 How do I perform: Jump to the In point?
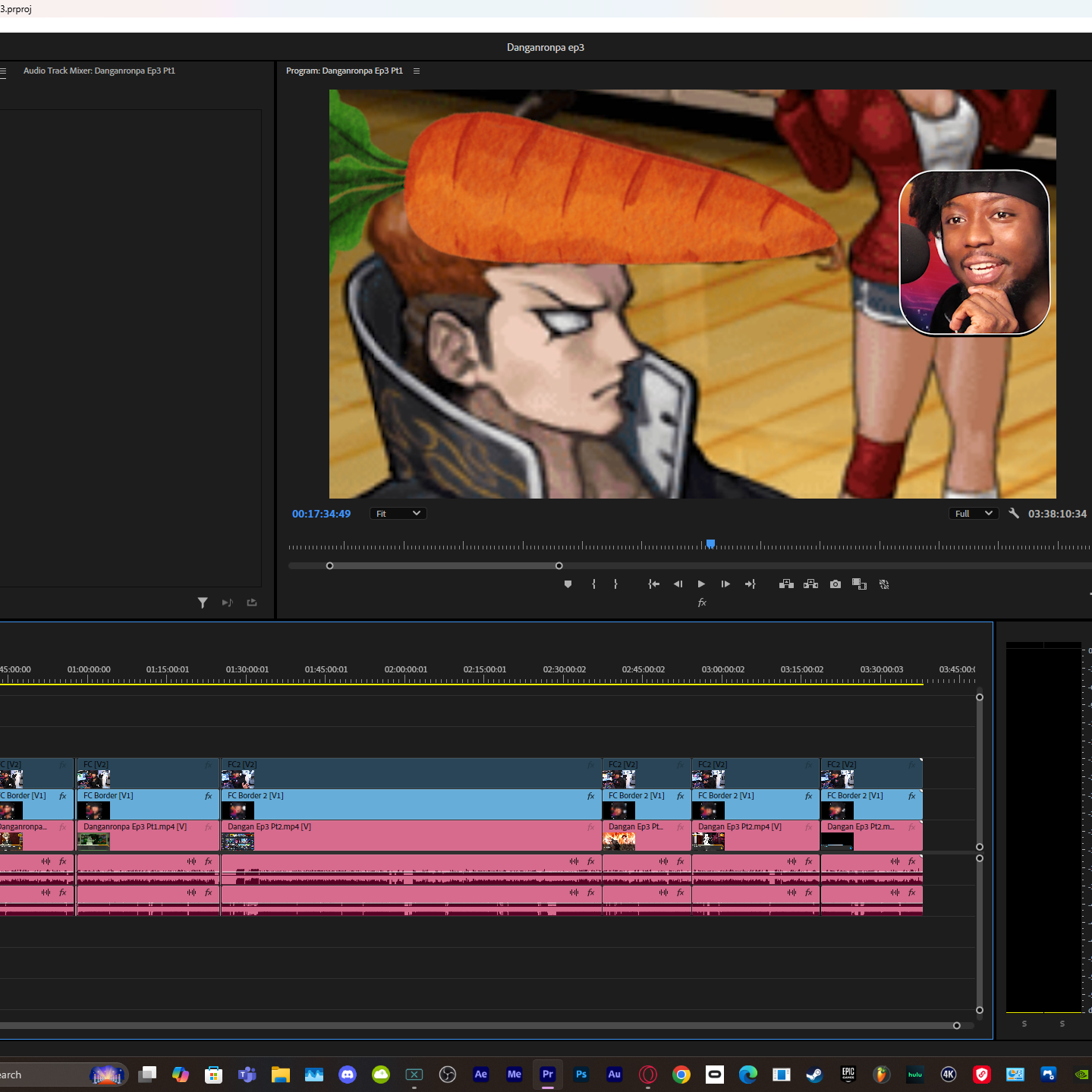tap(653, 584)
